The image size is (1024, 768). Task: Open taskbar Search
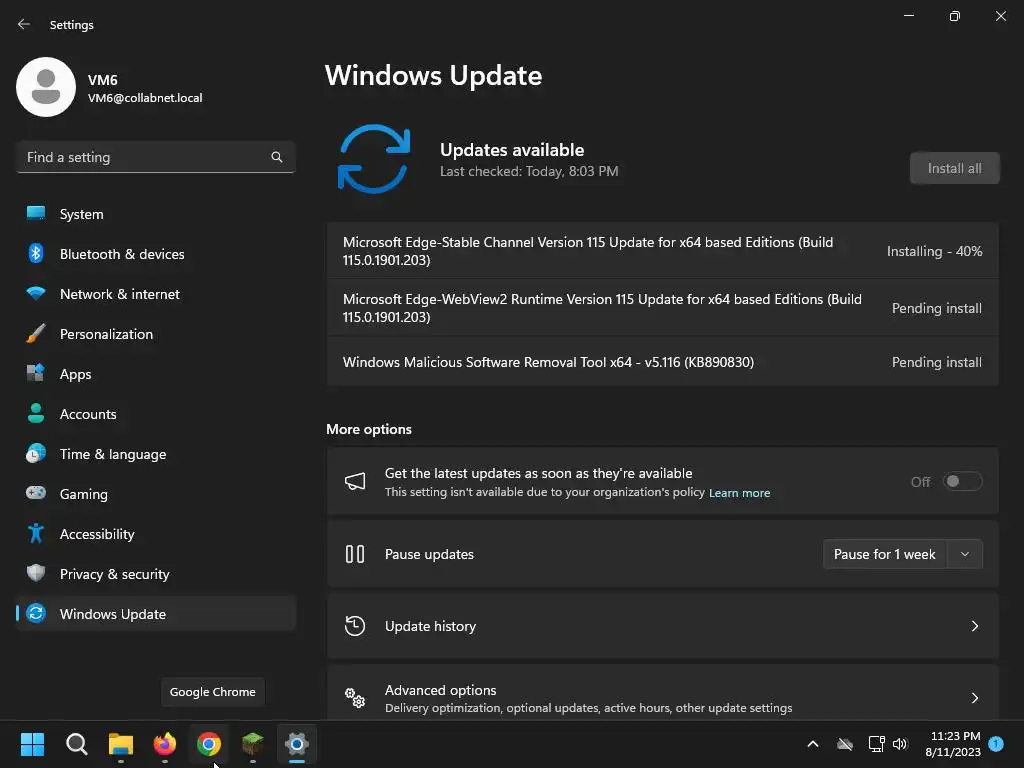pos(76,744)
